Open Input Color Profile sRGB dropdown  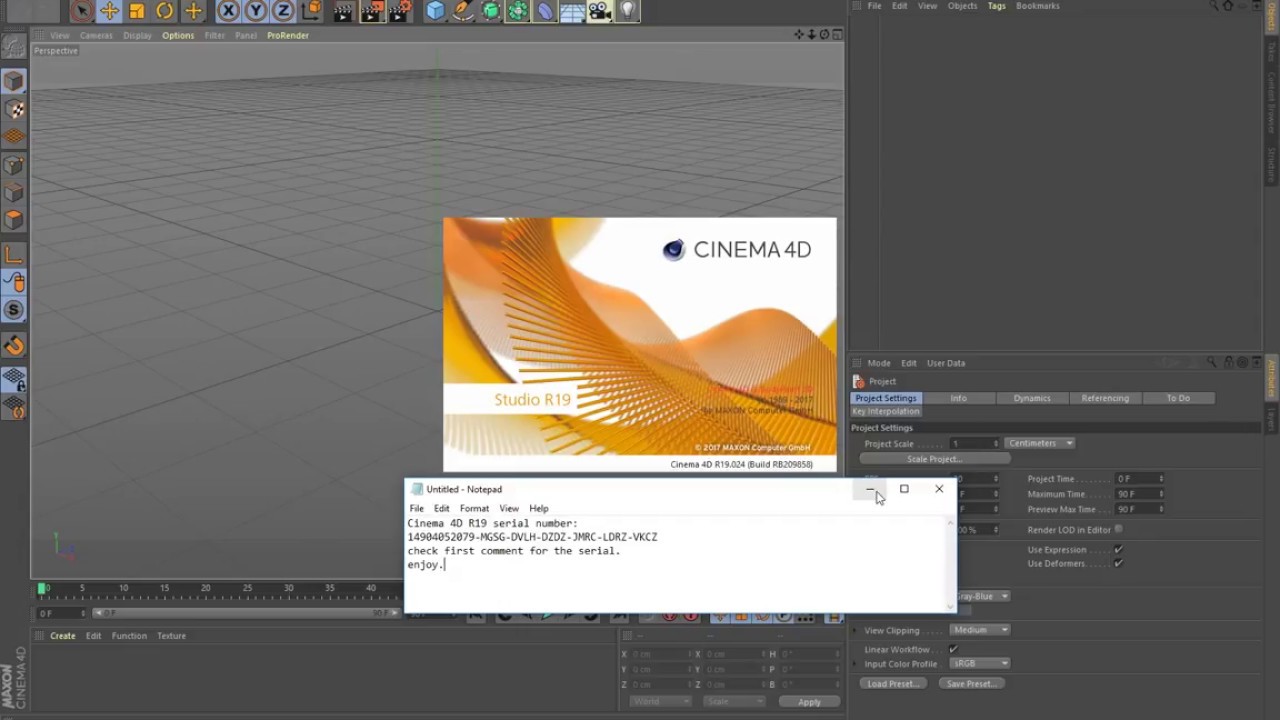(979, 663)
